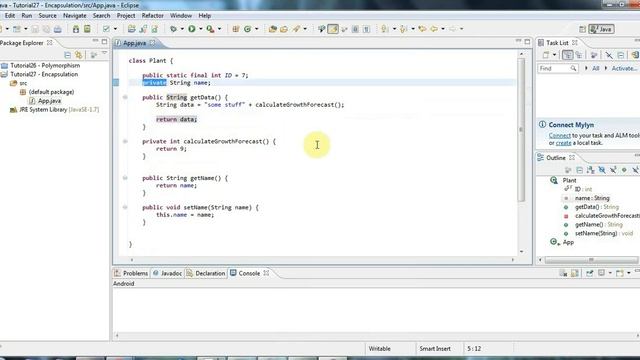Click the Debug bug icon
The height and width of the screenshot is (360, 640).
(173, 29)
